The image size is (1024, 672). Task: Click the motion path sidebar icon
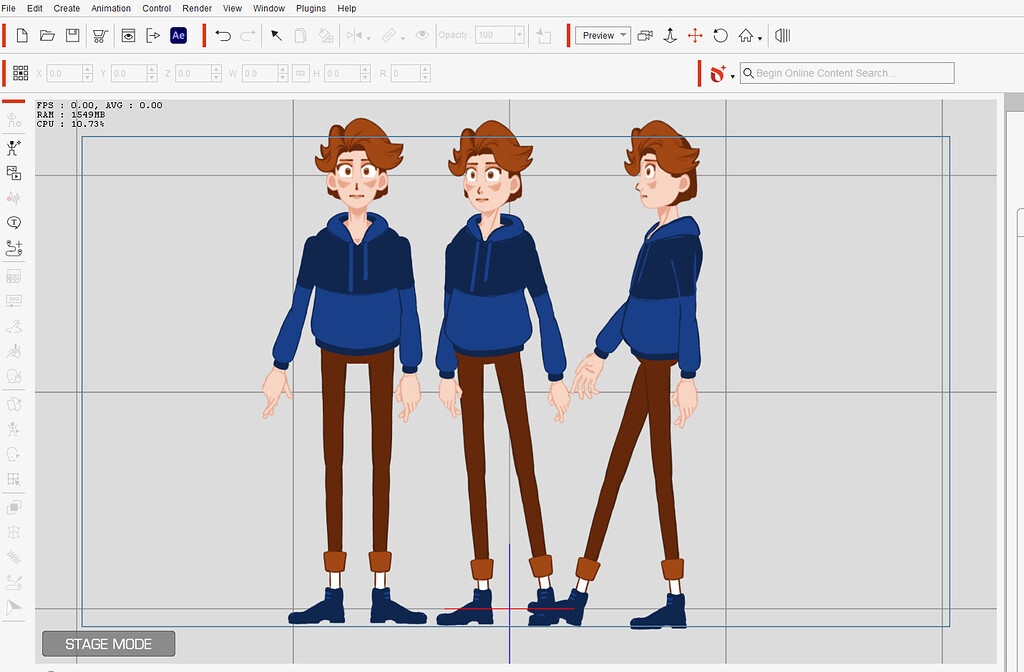[14, 248]
